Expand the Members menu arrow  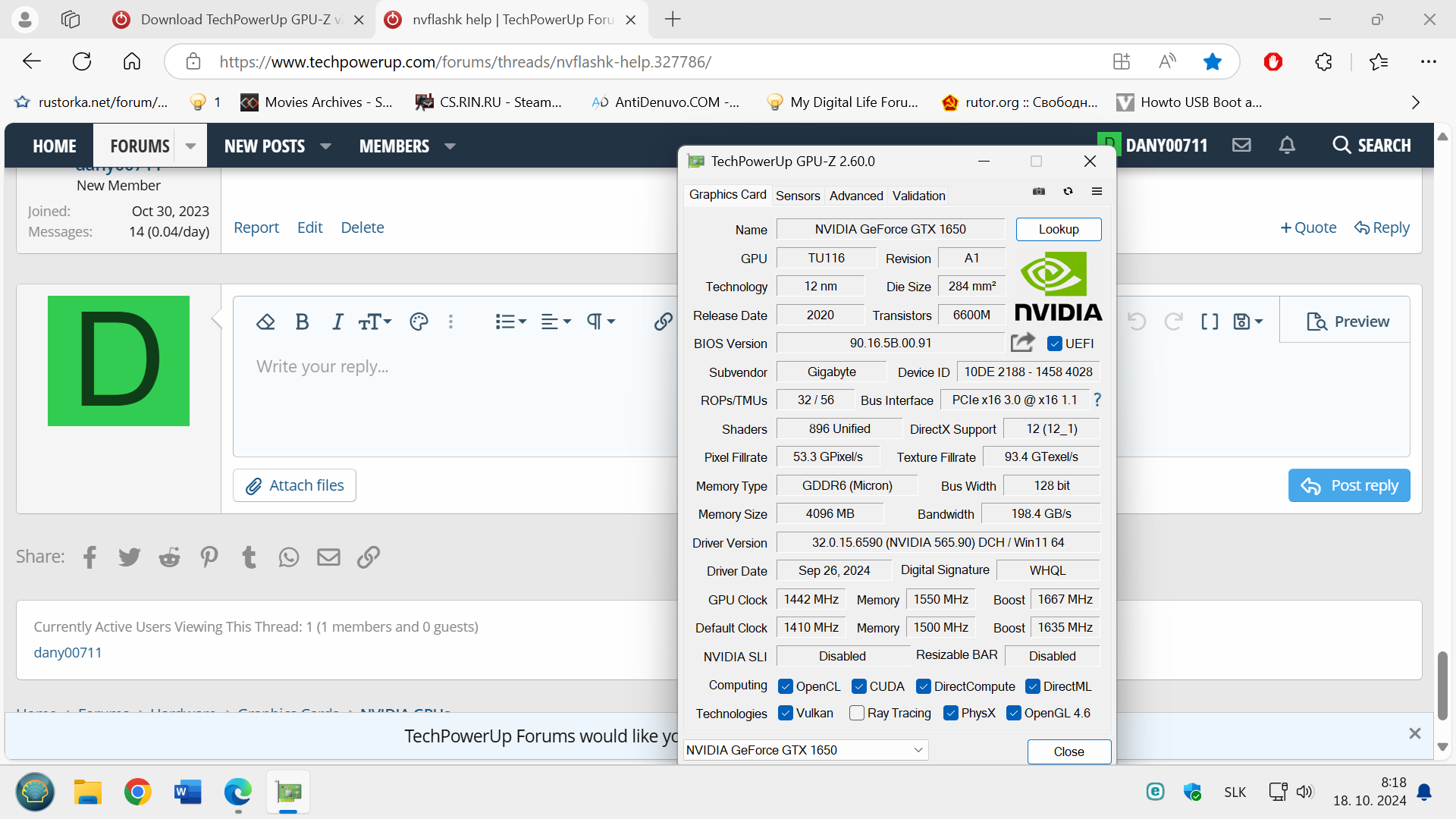(450, 146)
